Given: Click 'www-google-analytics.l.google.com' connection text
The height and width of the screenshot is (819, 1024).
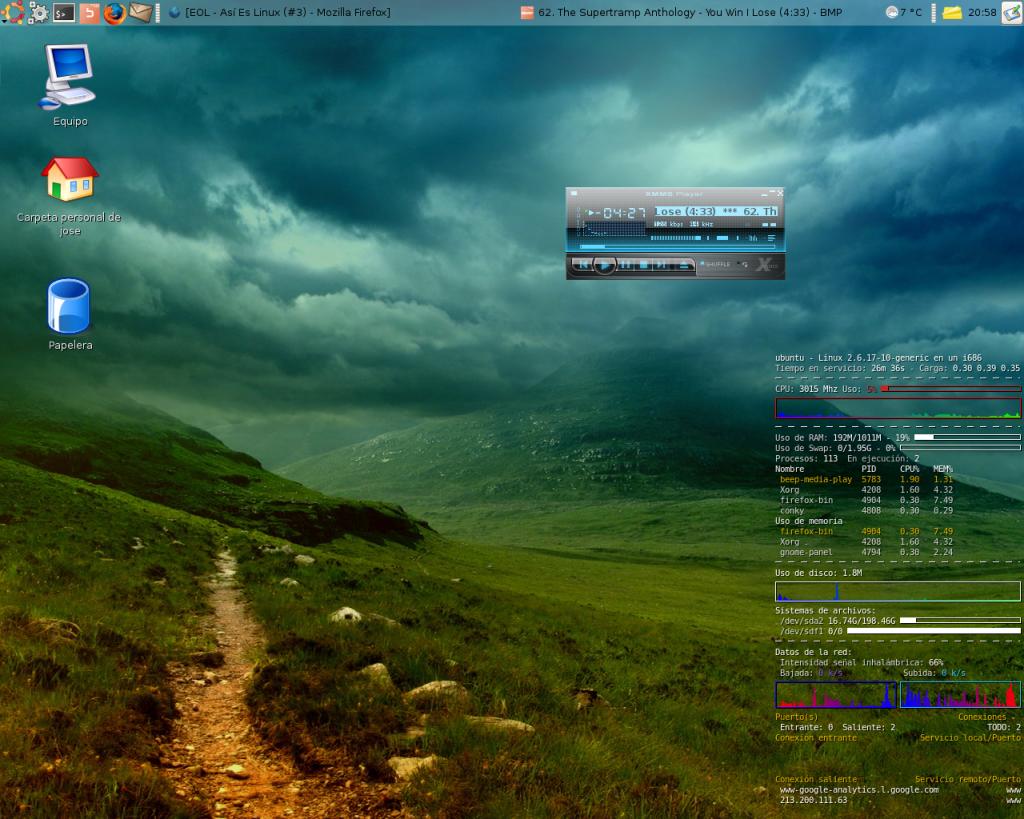Looking at the screenshot, I should pyautogui.click(x=859, y=790).
